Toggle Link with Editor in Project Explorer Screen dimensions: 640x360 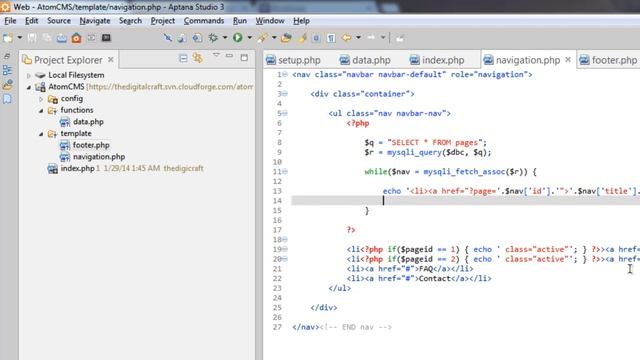[198, 58]
